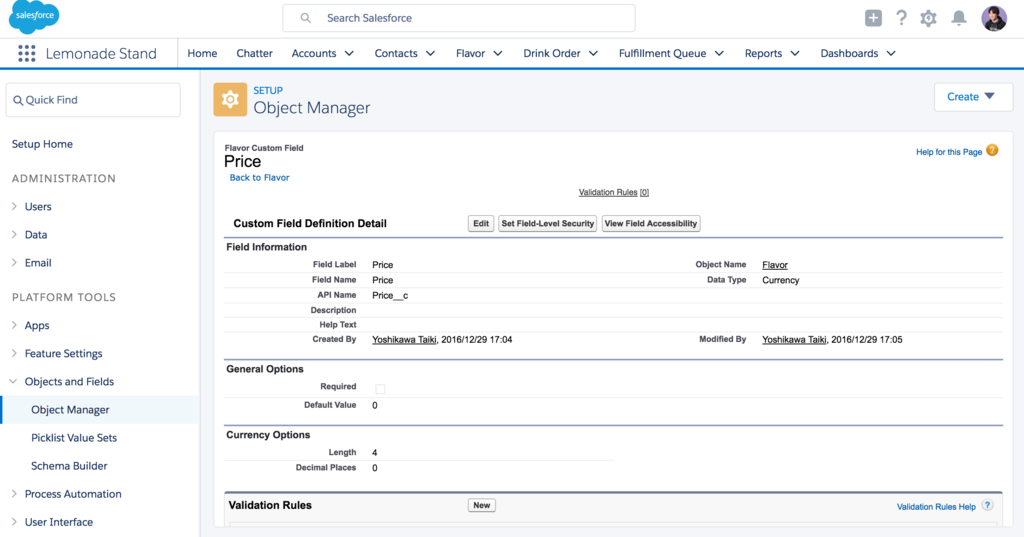The height and width of the screenshot is (537, 1024).
Task: Click New in Validation Rules
Action: [x=482, y=505]
